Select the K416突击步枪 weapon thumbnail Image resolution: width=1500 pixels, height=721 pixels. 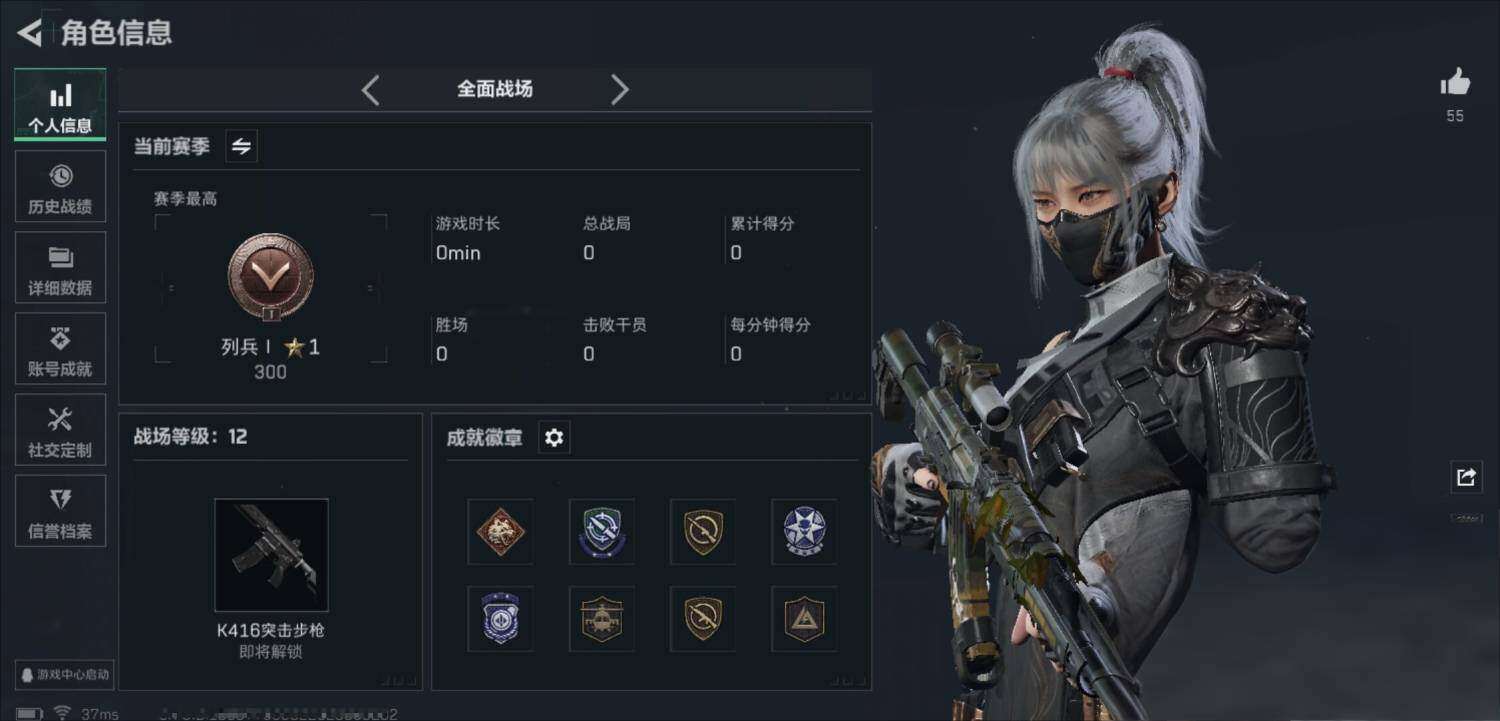tap(271, 555)
